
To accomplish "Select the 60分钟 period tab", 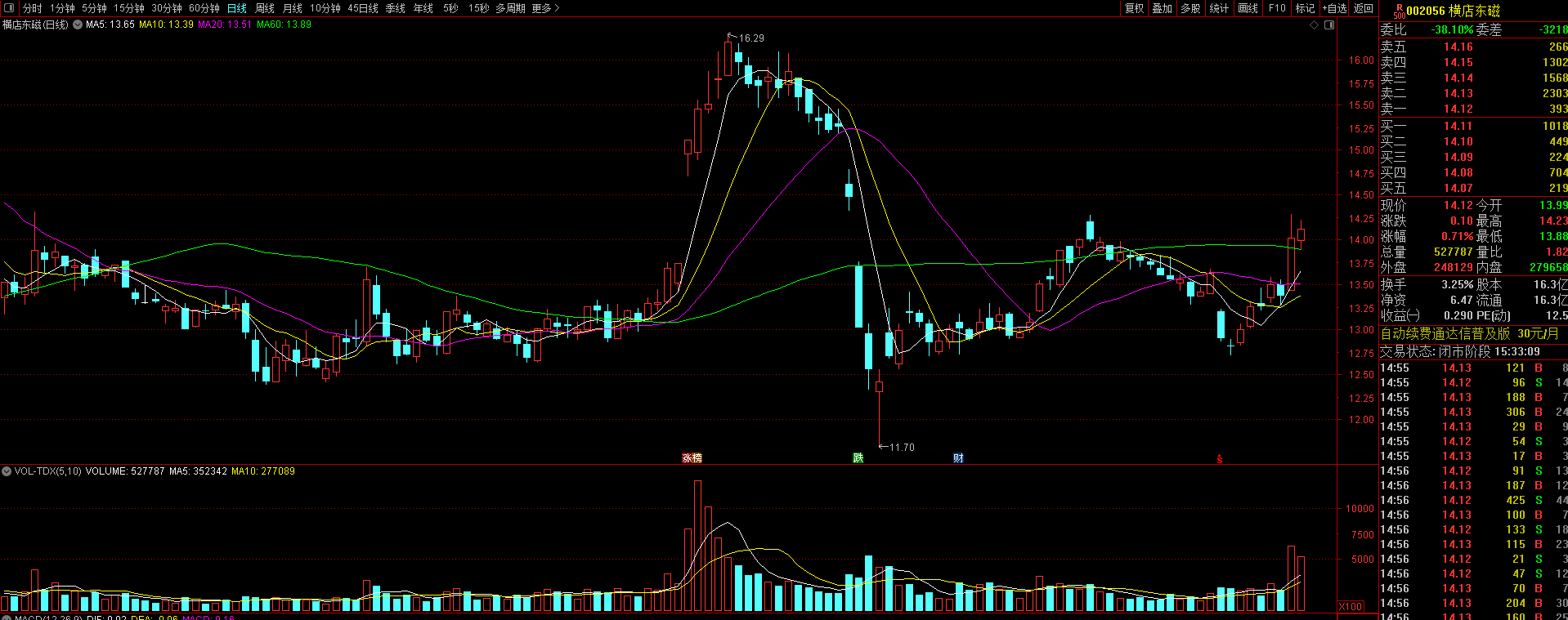I will click(x=204, y=8).
